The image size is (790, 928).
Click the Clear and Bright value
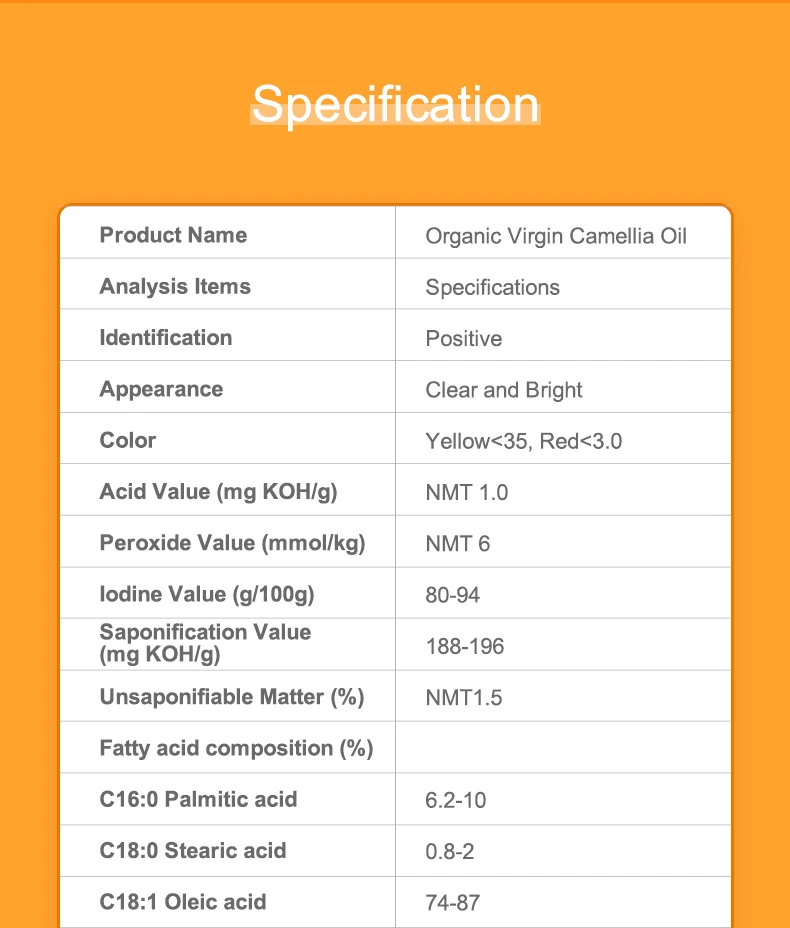(504, 390)
